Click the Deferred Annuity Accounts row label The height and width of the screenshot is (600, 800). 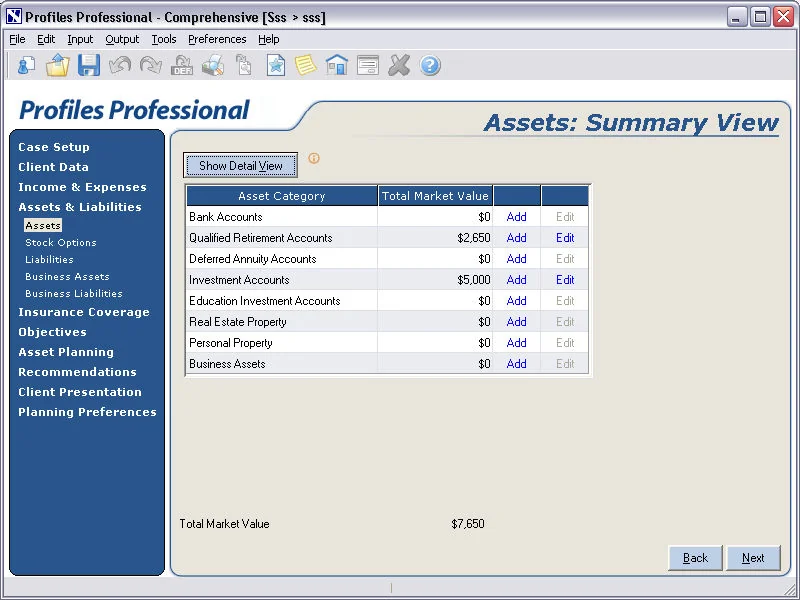click(253, 259)
